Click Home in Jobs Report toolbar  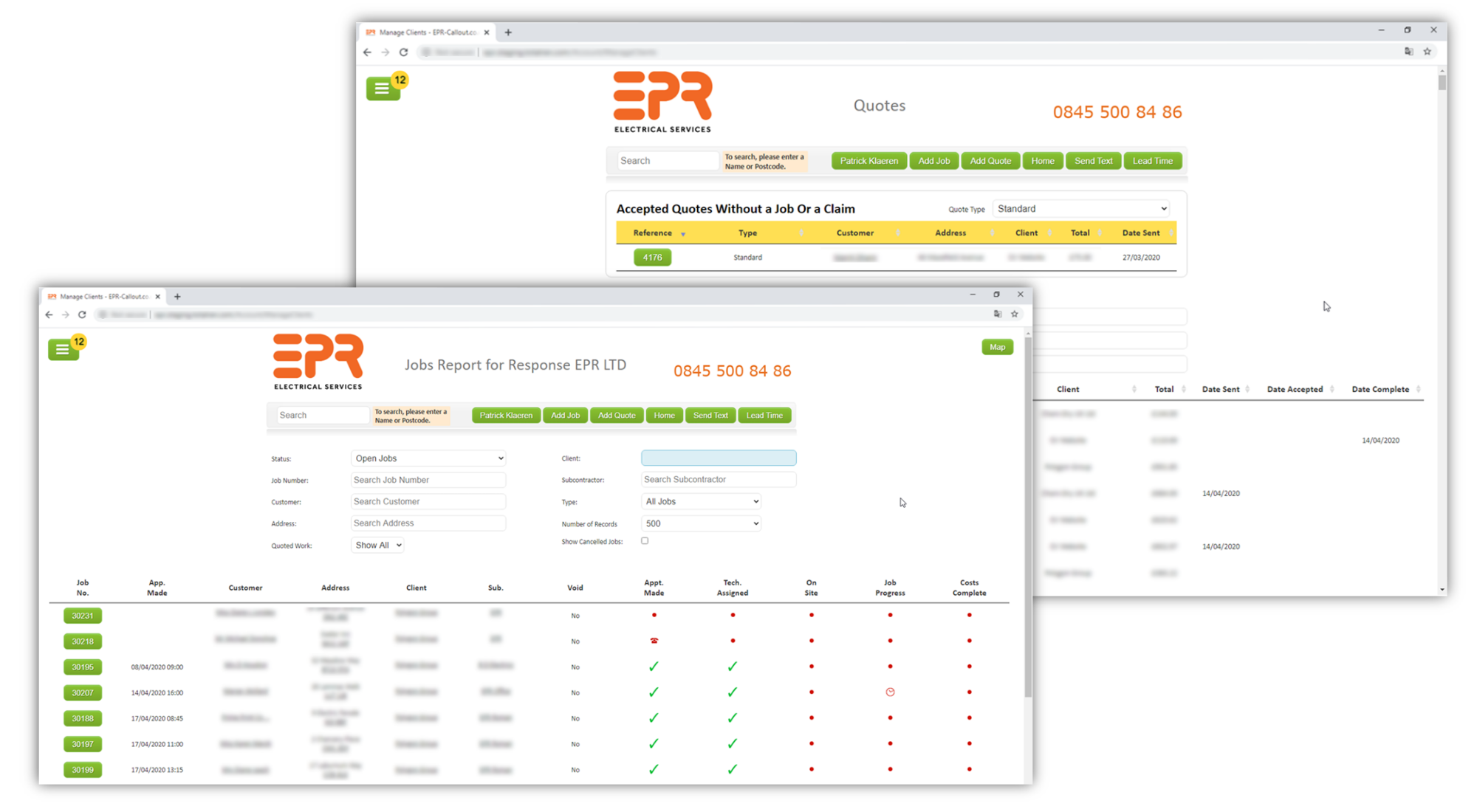point(664,416)
